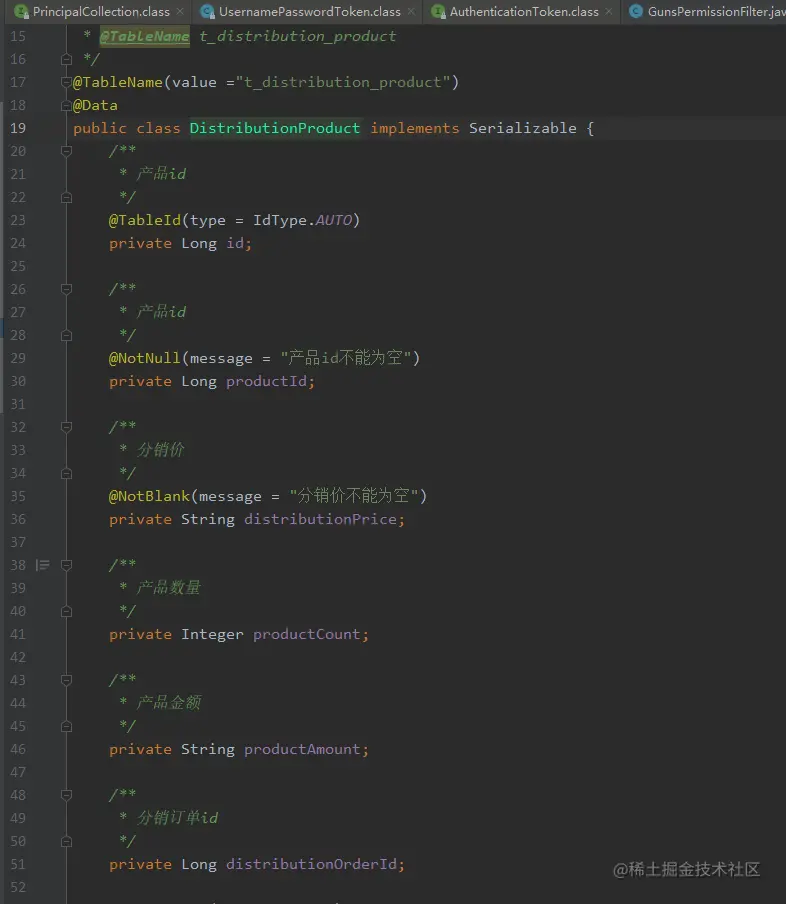The width and height of the screenshot is (786, 904).
Task: Click the distributionPrice field name
Action: [320, 519]
